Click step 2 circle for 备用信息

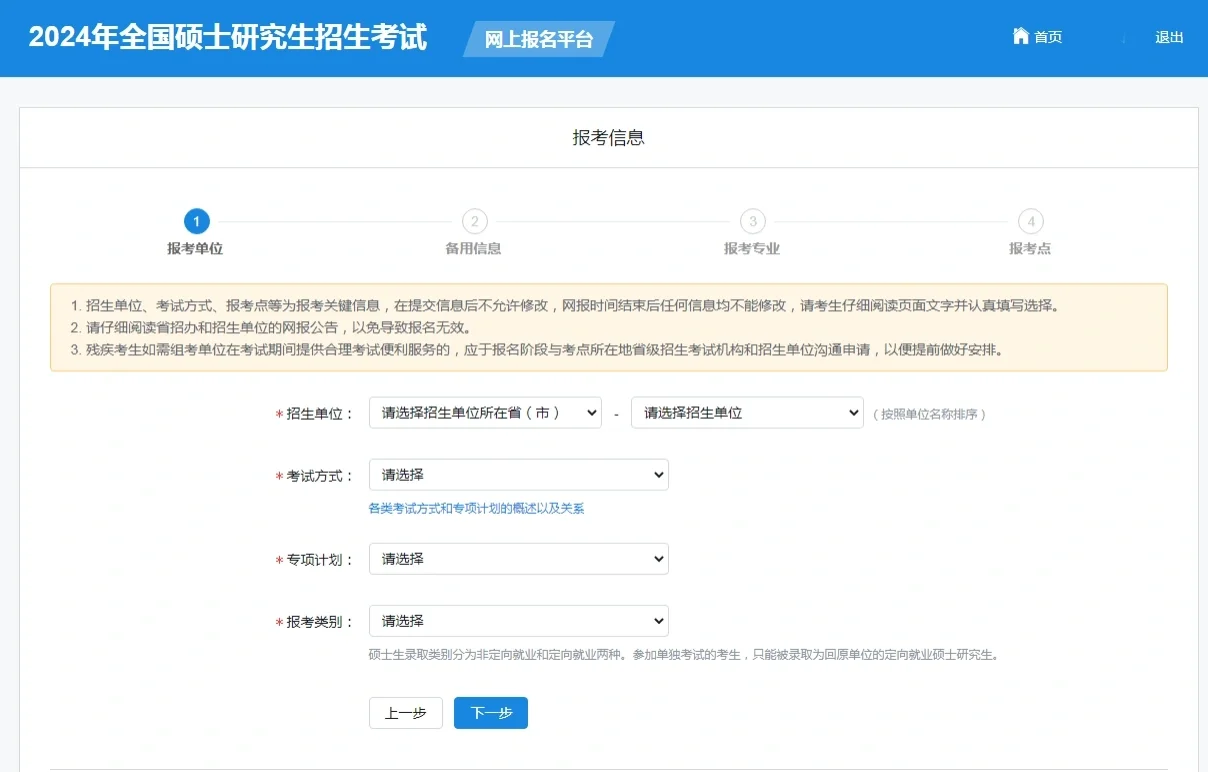coord(473,222)
